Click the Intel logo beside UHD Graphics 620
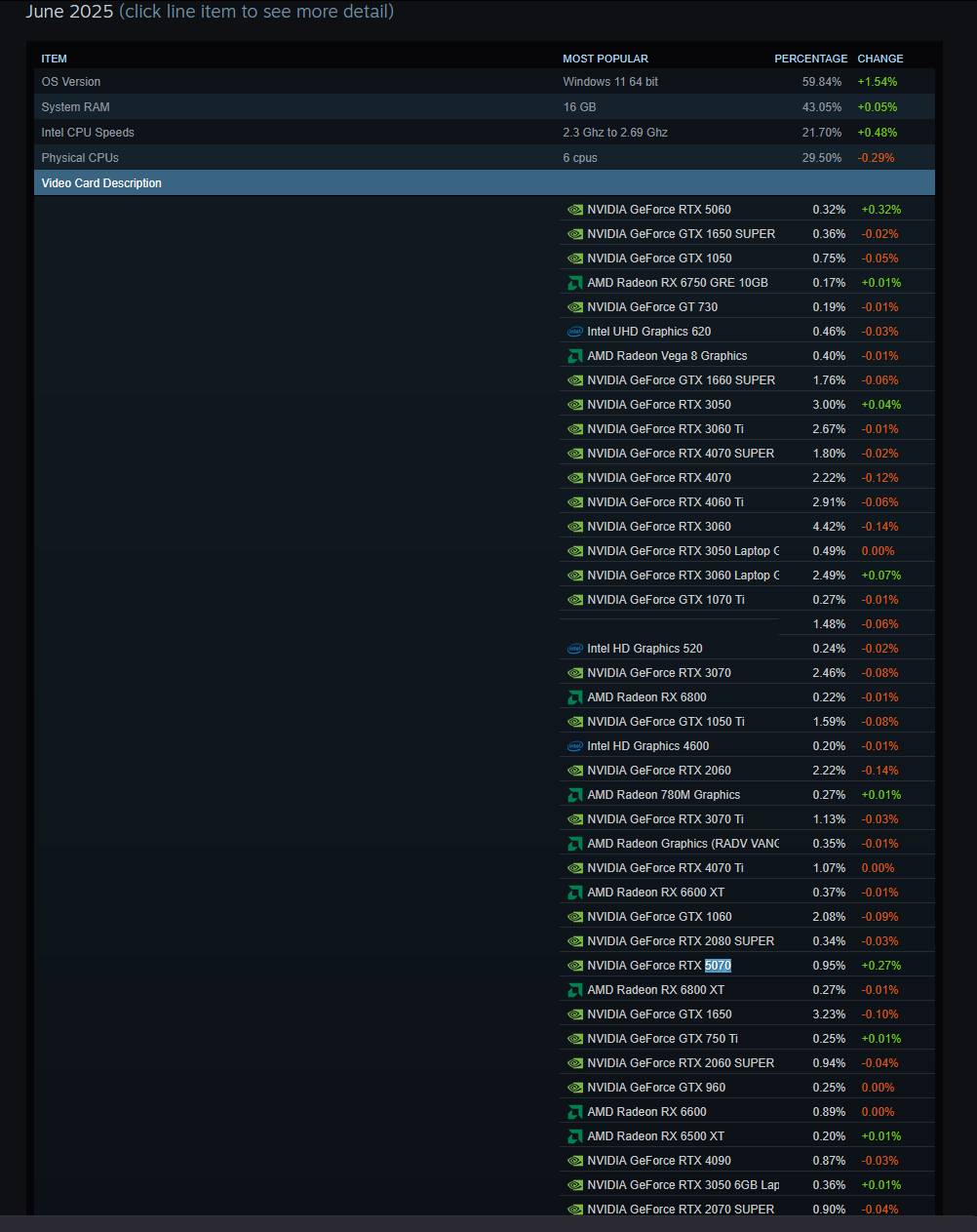The width and height of the screenshot is (977, 1232). (575, 332)
